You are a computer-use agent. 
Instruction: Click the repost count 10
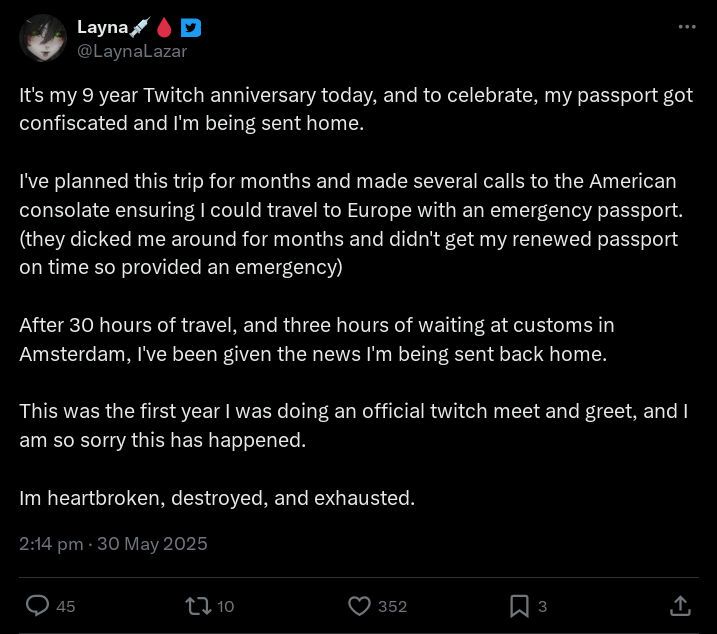(226, 606)
